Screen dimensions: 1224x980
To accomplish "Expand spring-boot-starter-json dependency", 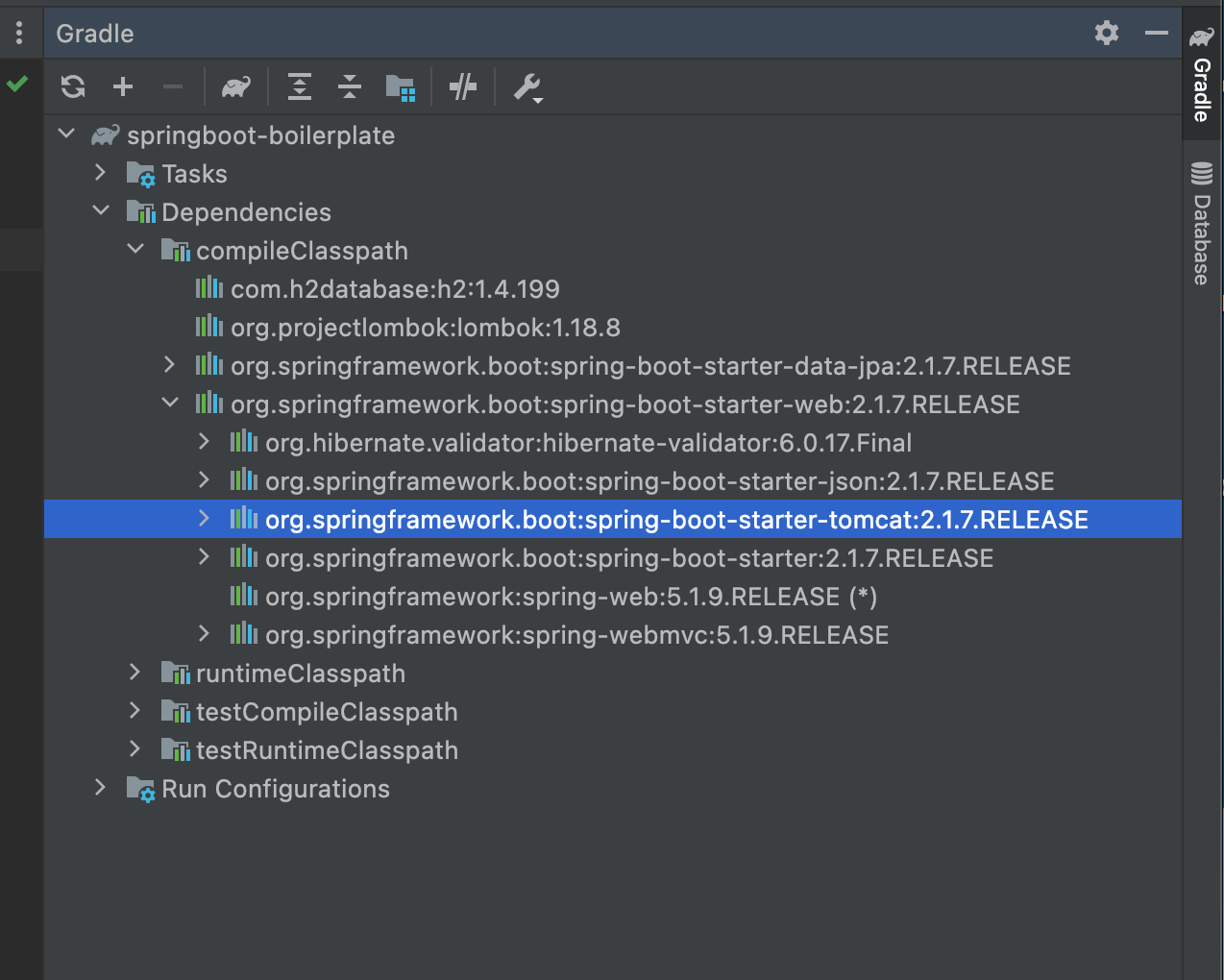I will tap(205, 480).
